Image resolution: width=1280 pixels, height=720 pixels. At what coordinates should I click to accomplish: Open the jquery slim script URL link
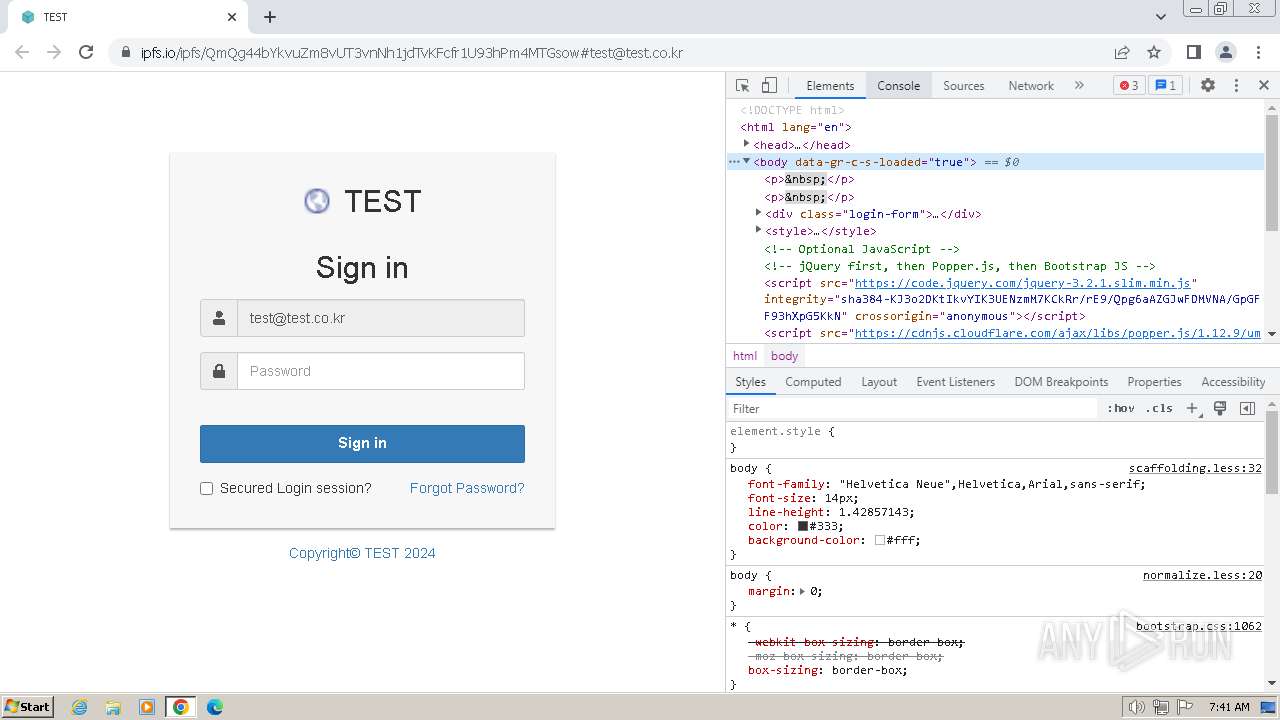pos(1023,283)
